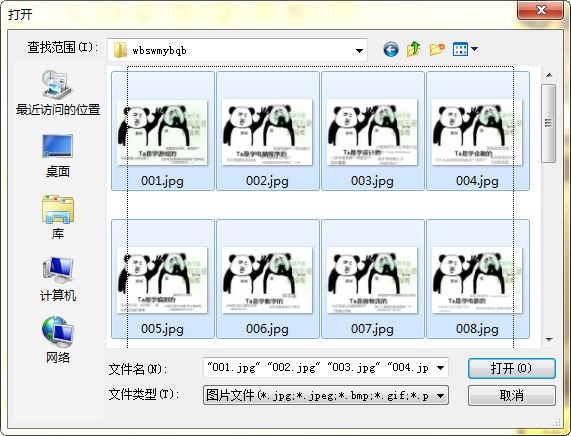The image size is (571, 436).
Task: Expand view options dropdown arrow
Action: click(x=474, y=49)
